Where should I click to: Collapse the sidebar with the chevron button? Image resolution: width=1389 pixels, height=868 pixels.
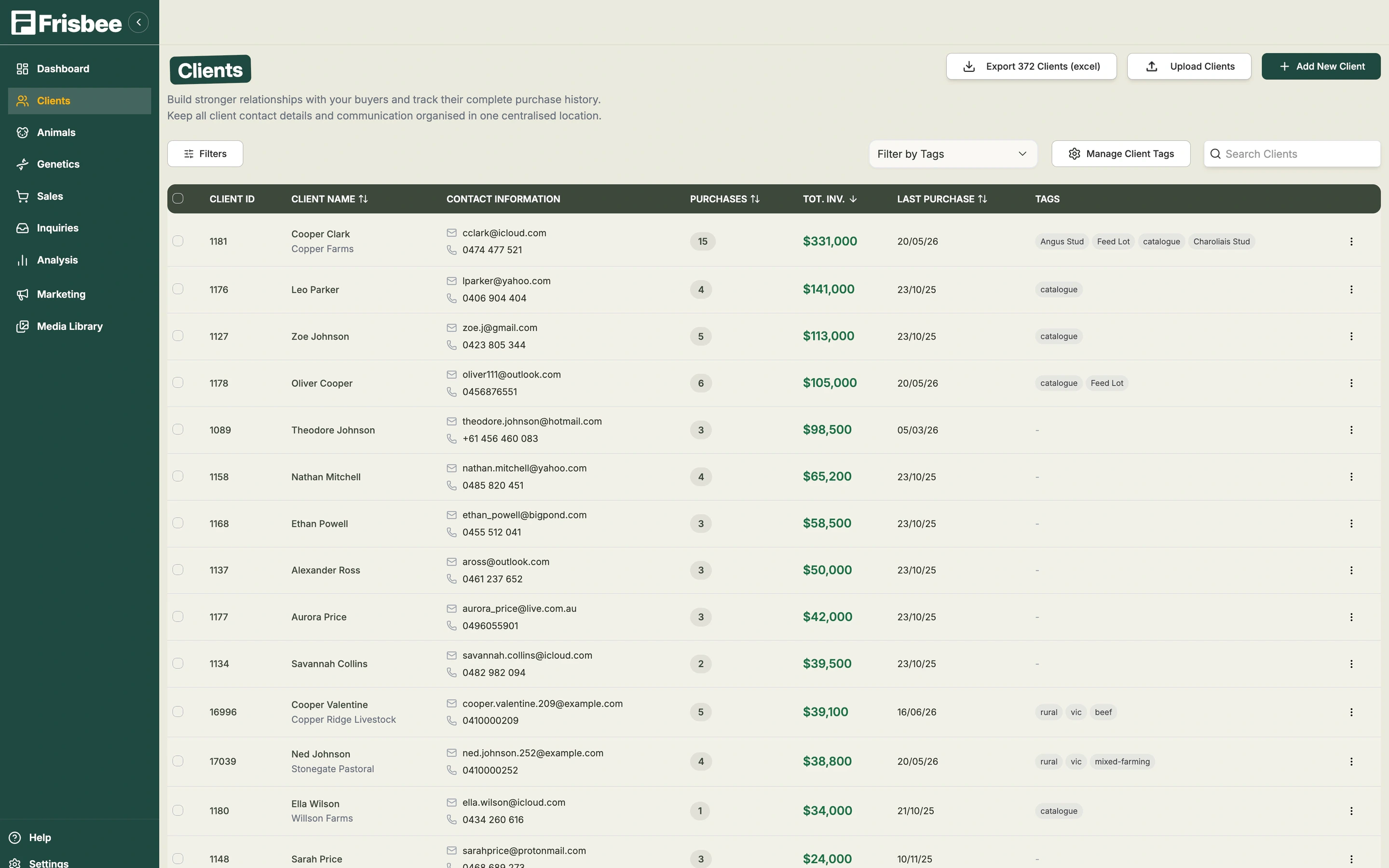pyautogui.click(x=138, y=22)
